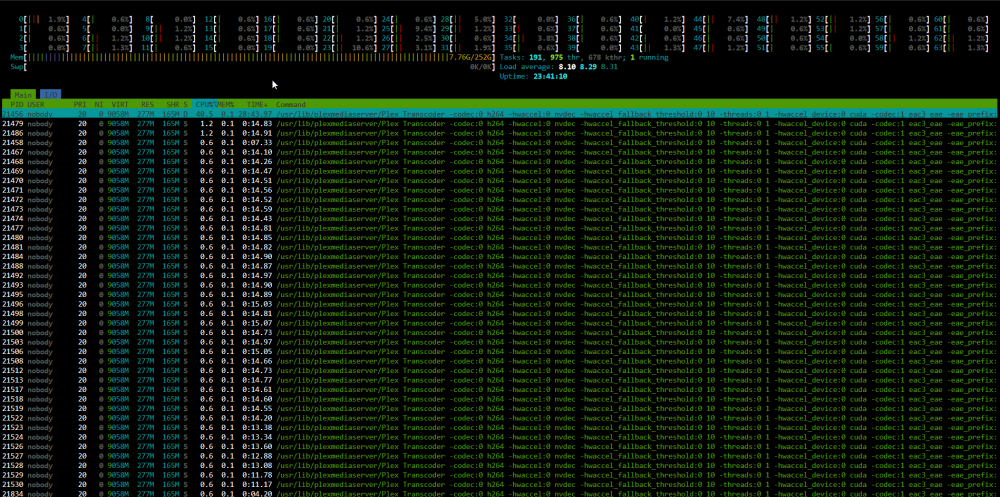Viewport: 1000px width, 497px height.
Task: Select process row with PID 21493
Action: tap(500, 285)
